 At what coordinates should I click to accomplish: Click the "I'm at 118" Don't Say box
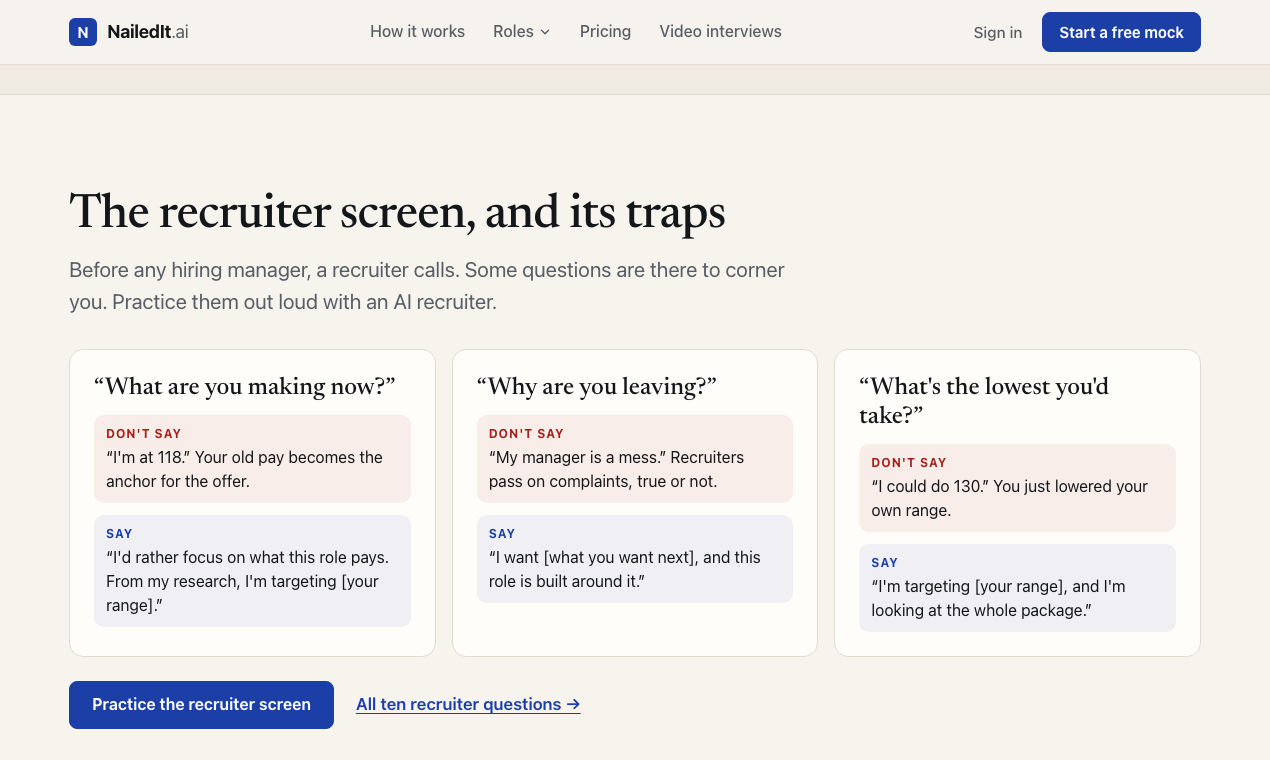point(252,459)
